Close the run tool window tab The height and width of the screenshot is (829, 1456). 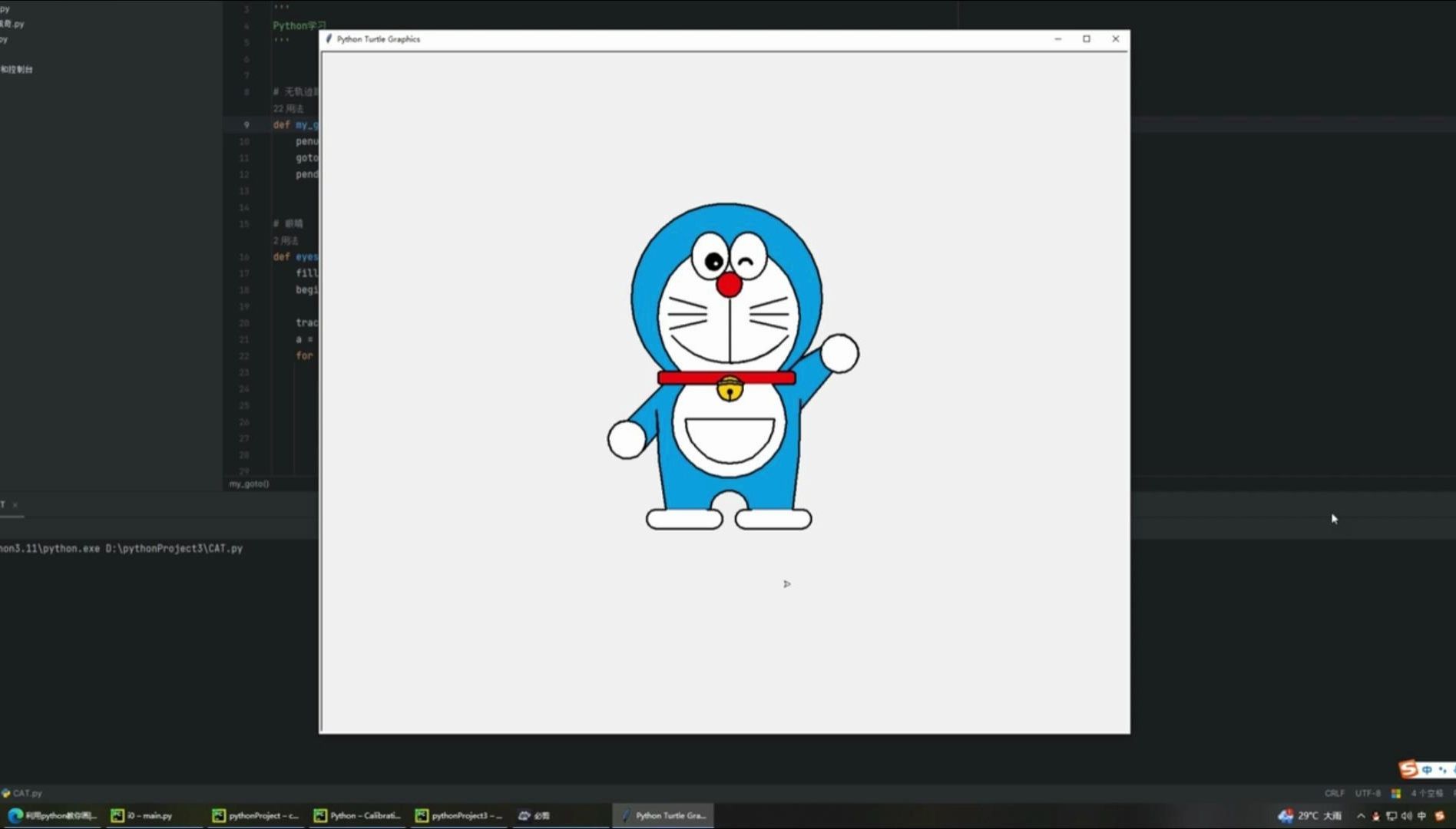(15, 504)
